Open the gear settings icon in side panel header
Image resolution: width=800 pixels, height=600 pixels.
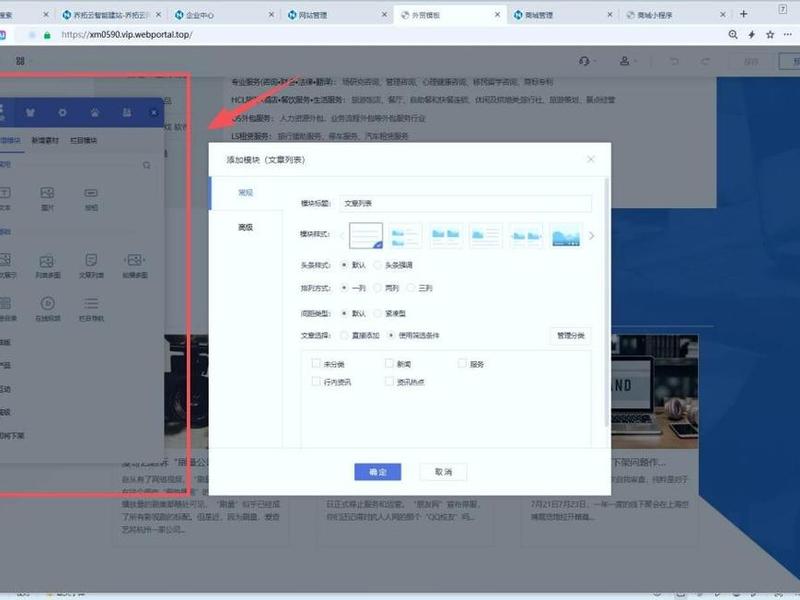pyautogui.click(x=62, y=113)
